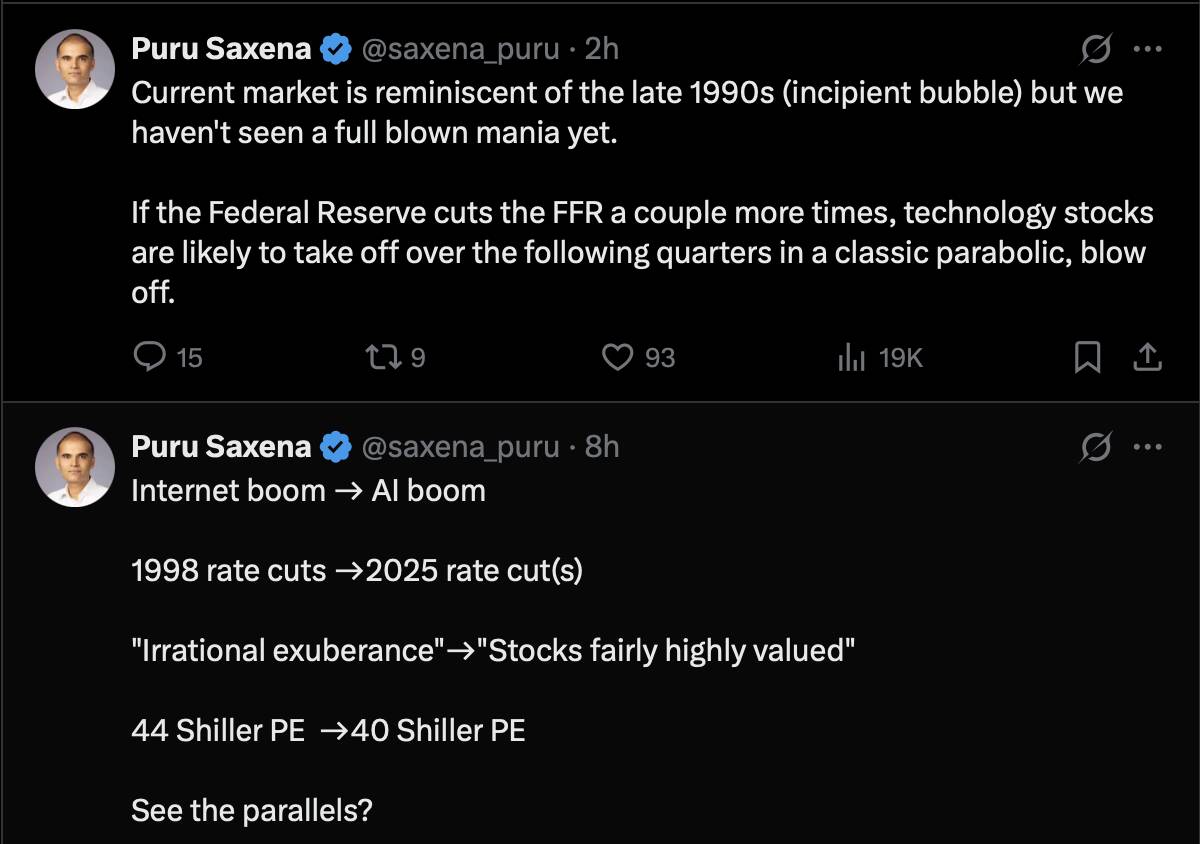Click Puru Saxena name on the 2h tweet
The image size is (1200, 844).
[x=221, y=48]
